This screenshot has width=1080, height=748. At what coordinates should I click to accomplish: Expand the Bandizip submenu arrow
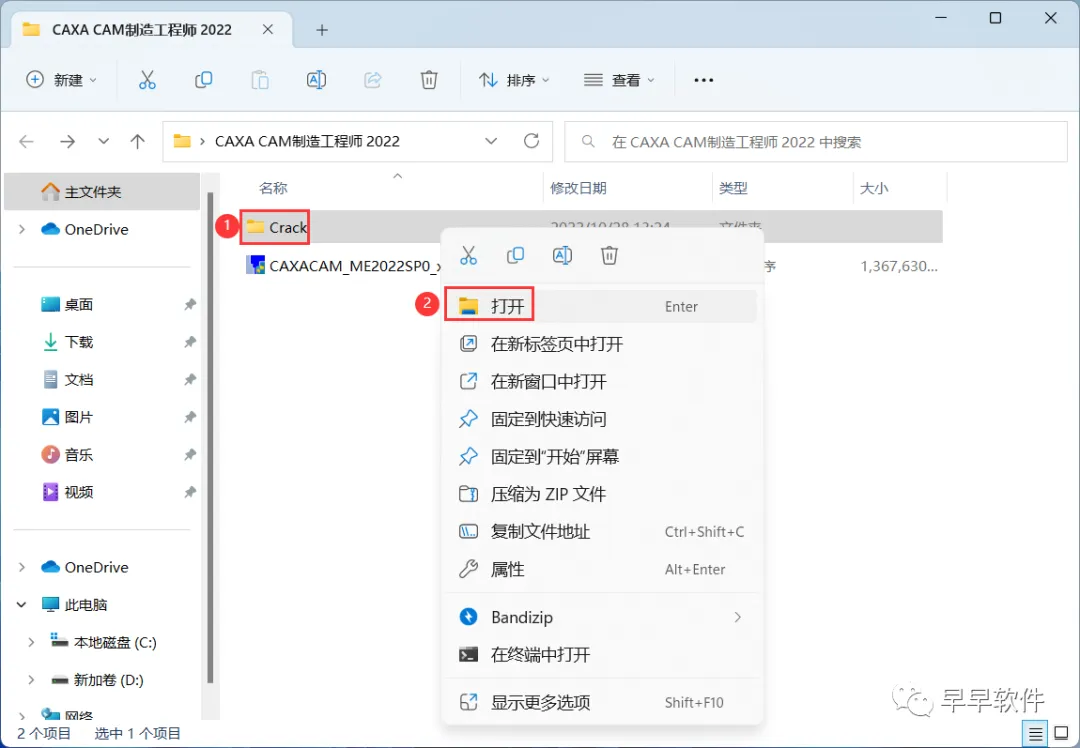[x=738, y=617]
